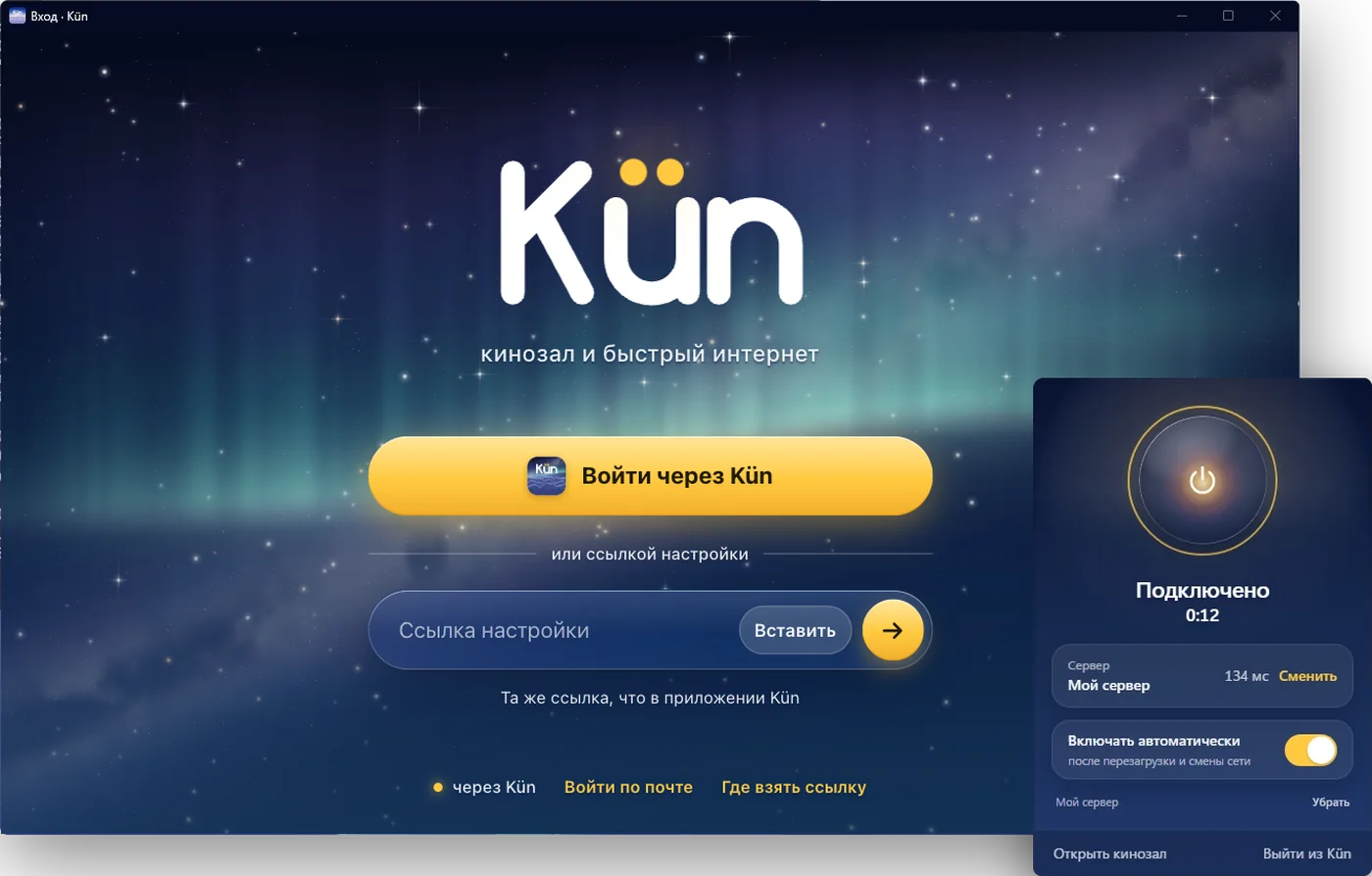Maximize the Kün login window
The width and height of the screenshot is (1372, 876).
(1228, 16)
